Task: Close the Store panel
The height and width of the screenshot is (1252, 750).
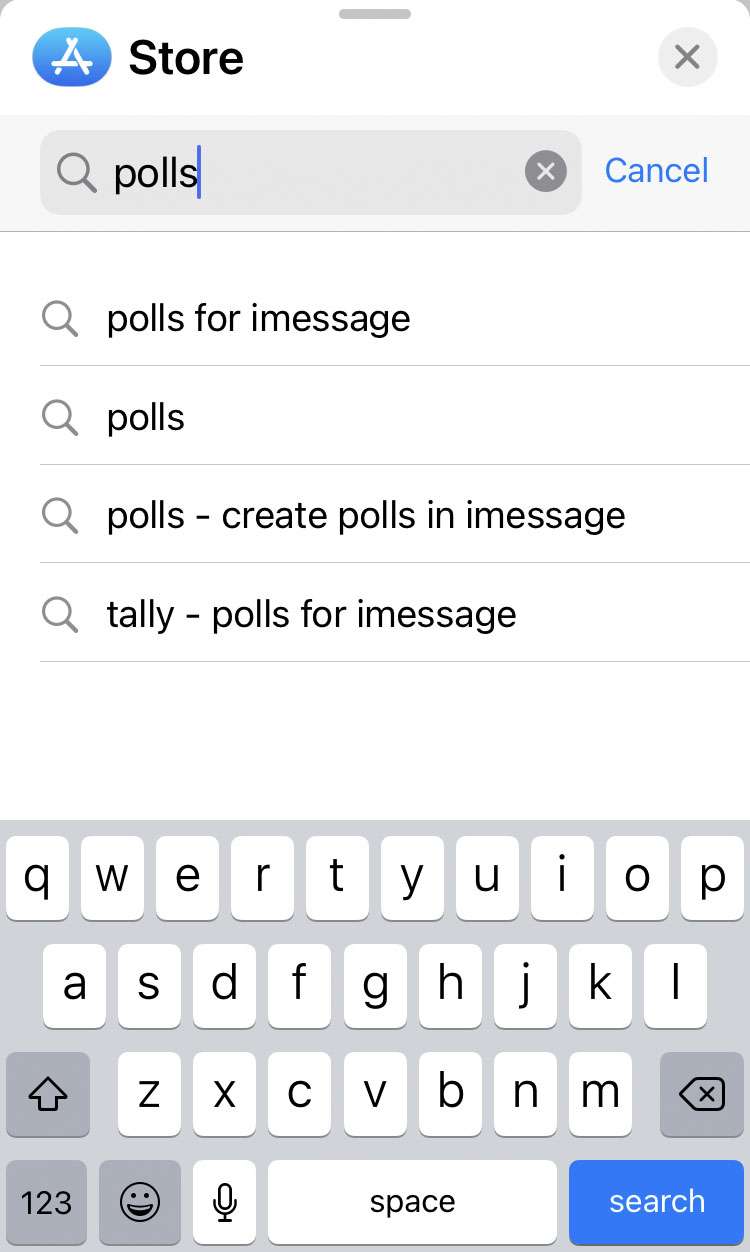Action: tap(687, 57)
